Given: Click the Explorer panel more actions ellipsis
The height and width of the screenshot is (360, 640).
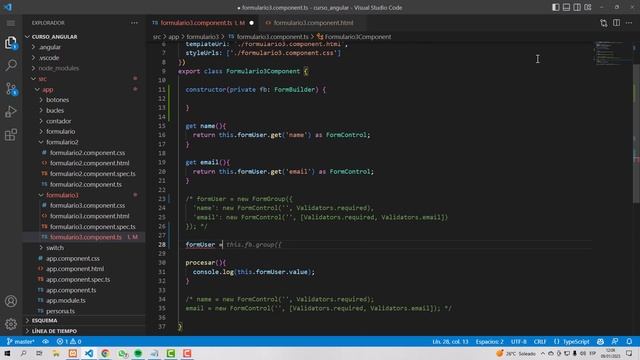Looking at the screenshot, I should (x=134, y=23).
